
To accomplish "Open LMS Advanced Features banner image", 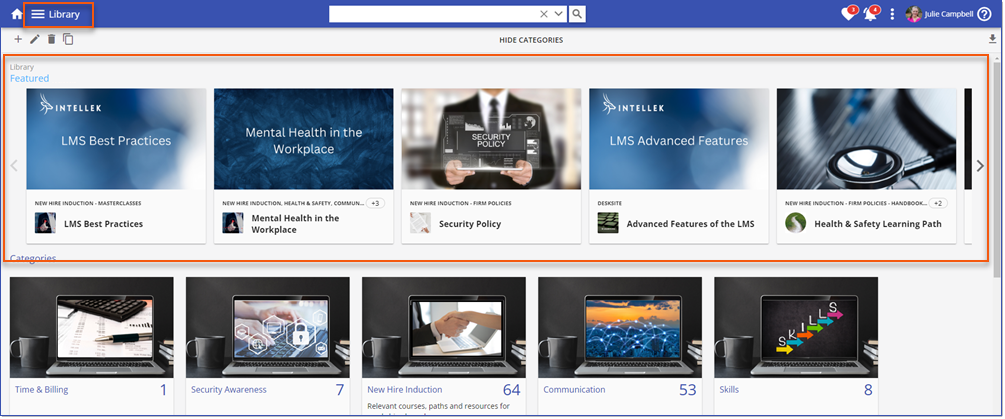I will click(x=679, y=139).
